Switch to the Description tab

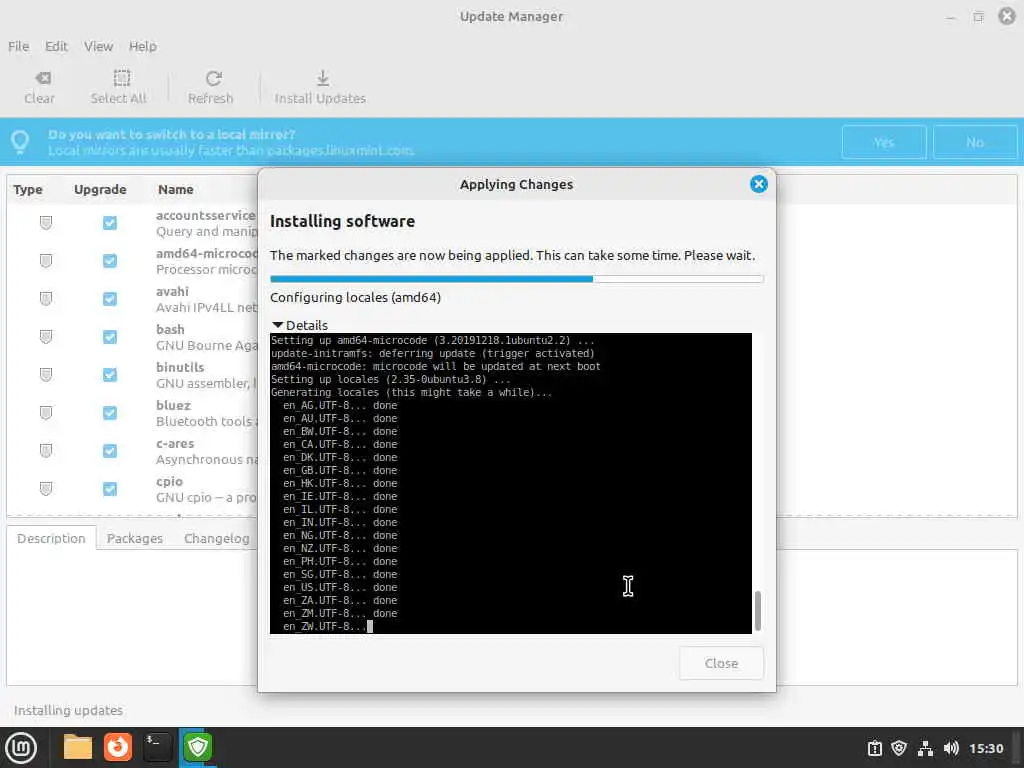tap(51, 538)
